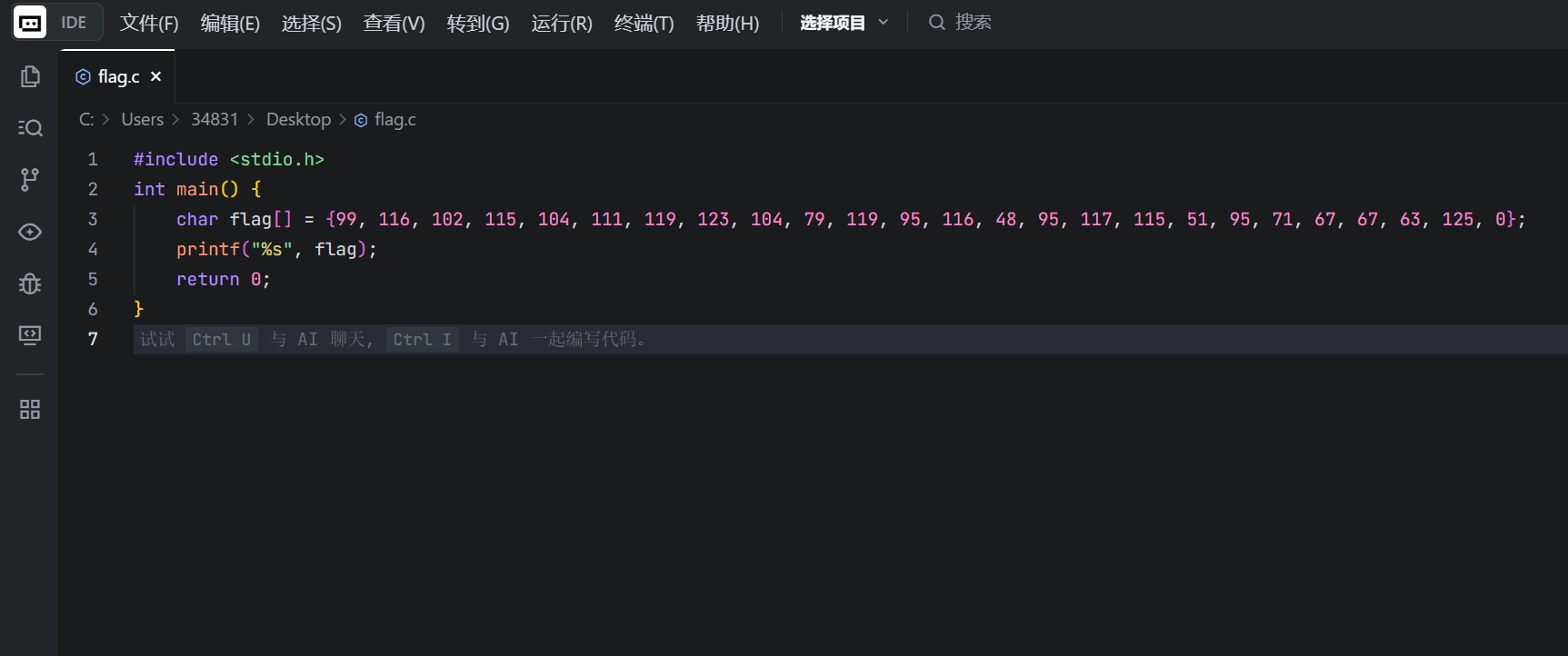Image resolution: width=1568 pixels, height=656 pixels.
Task: Click the value 99 in flag array
Action: (346, 220)
